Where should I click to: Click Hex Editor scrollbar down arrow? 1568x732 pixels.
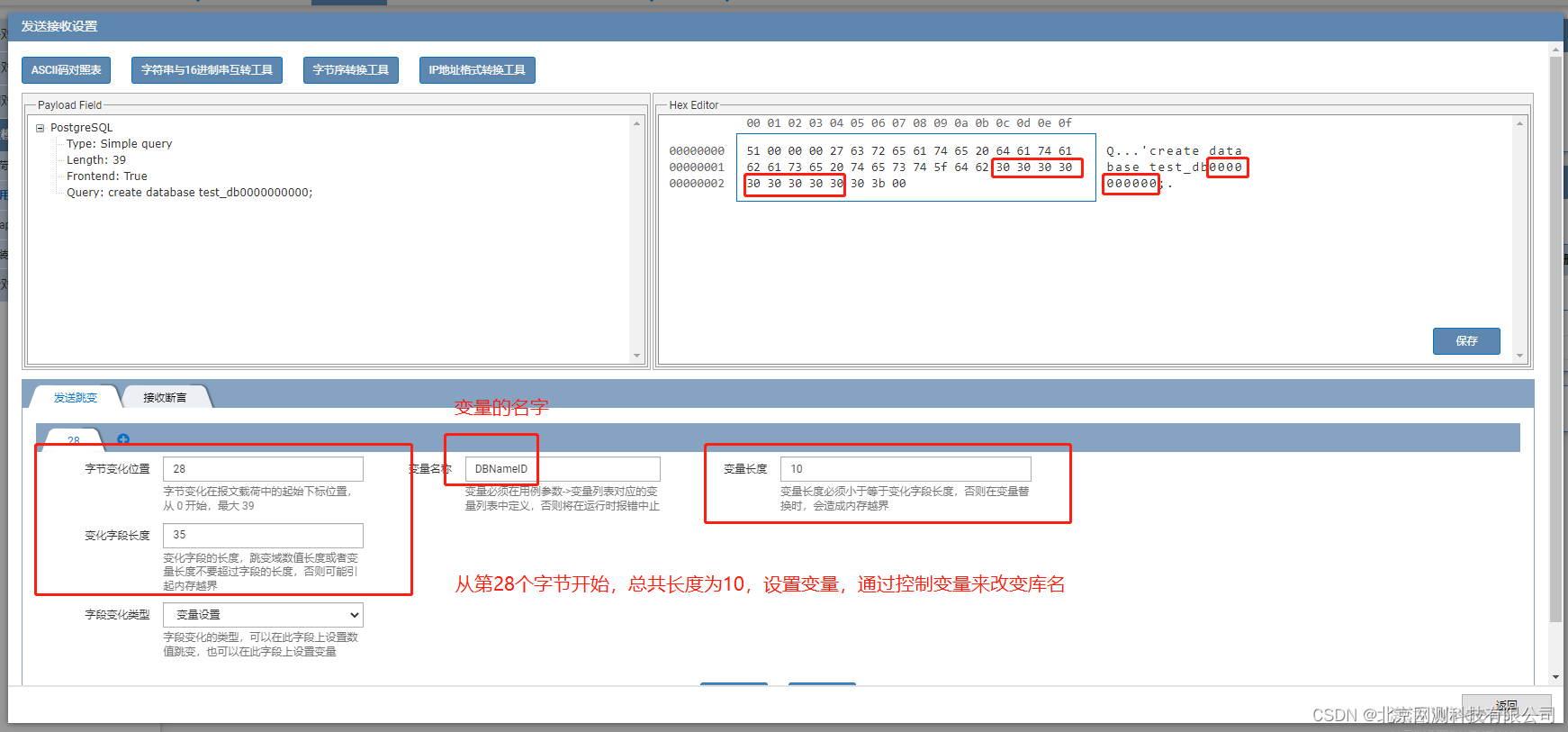[x=1519, y=356]
